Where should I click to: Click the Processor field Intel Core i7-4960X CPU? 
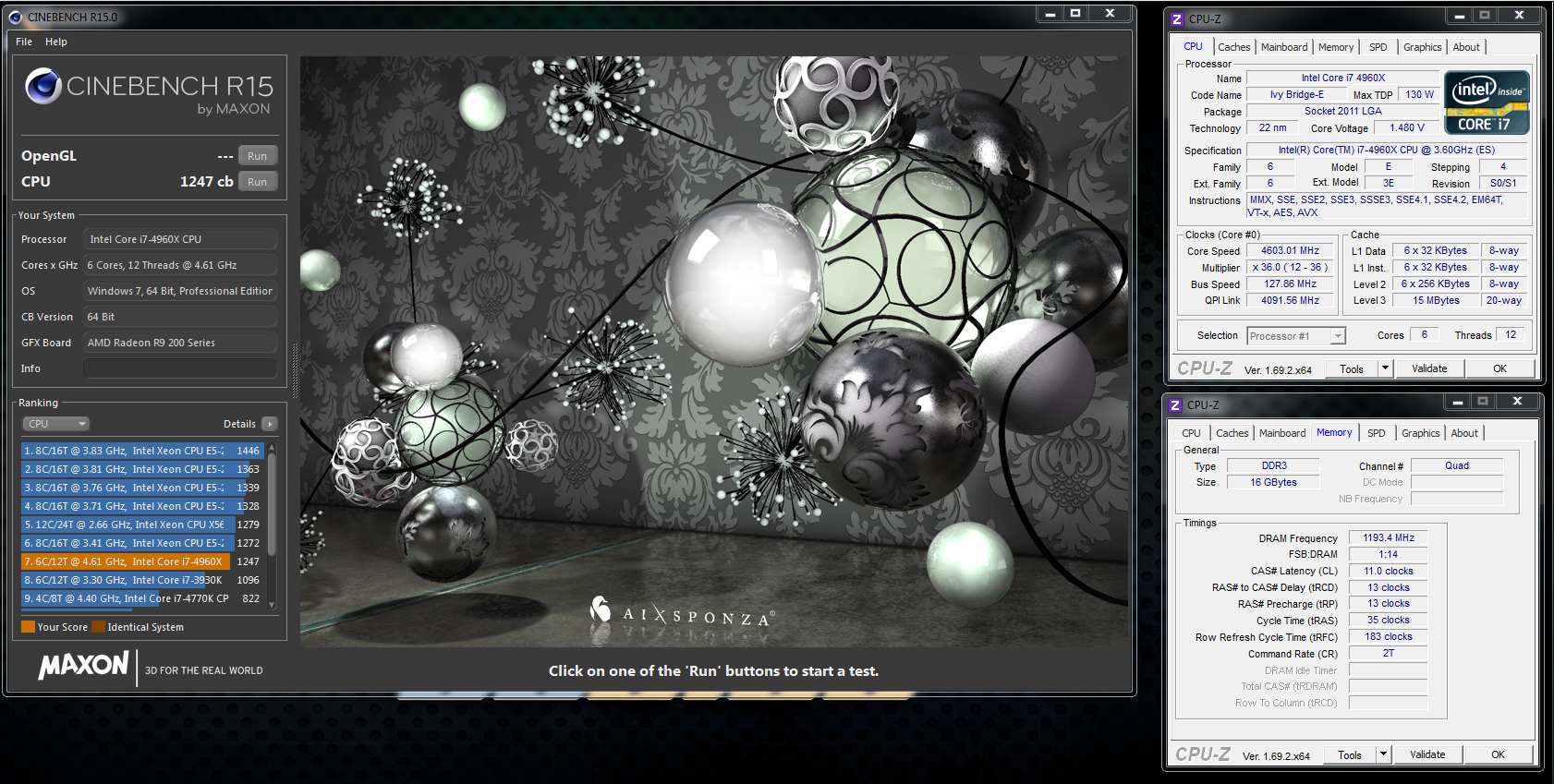pos(180,239)
